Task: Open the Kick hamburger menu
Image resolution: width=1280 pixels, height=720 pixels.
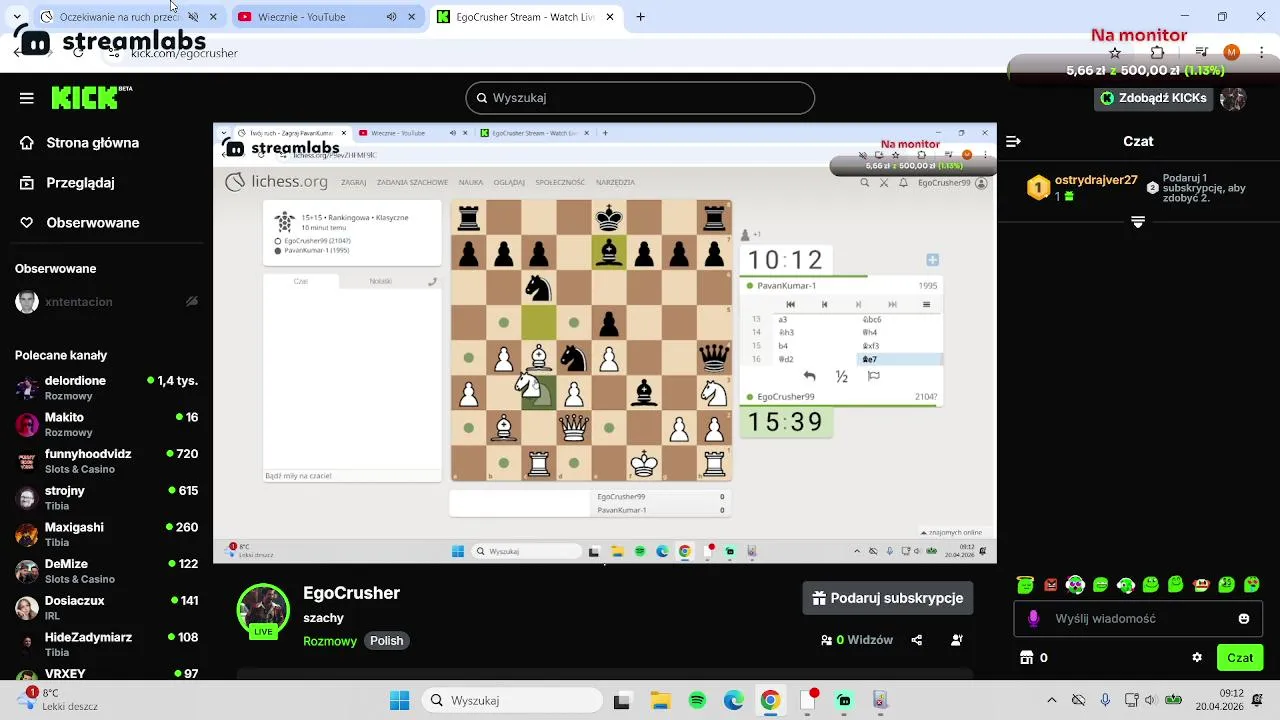Action: [x=27, y=98]
